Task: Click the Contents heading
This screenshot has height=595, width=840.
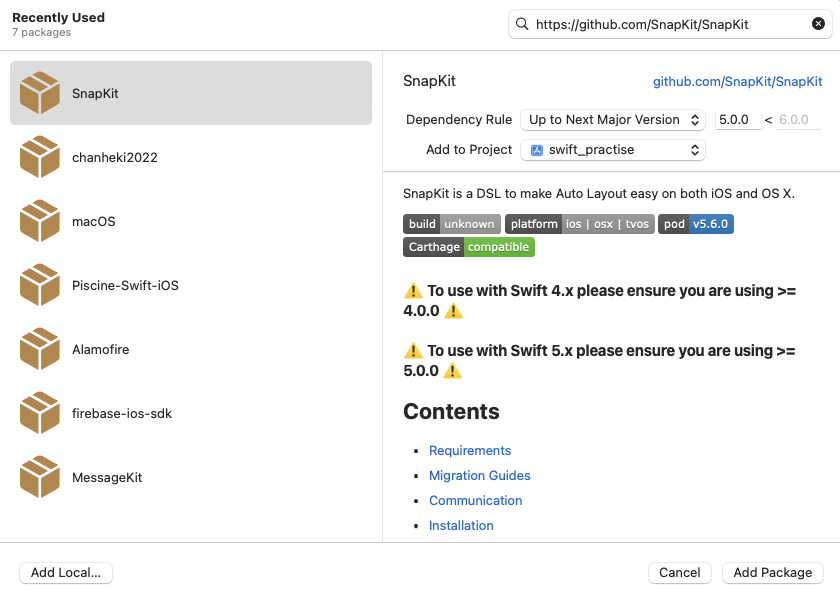Action: pos(451,411)
